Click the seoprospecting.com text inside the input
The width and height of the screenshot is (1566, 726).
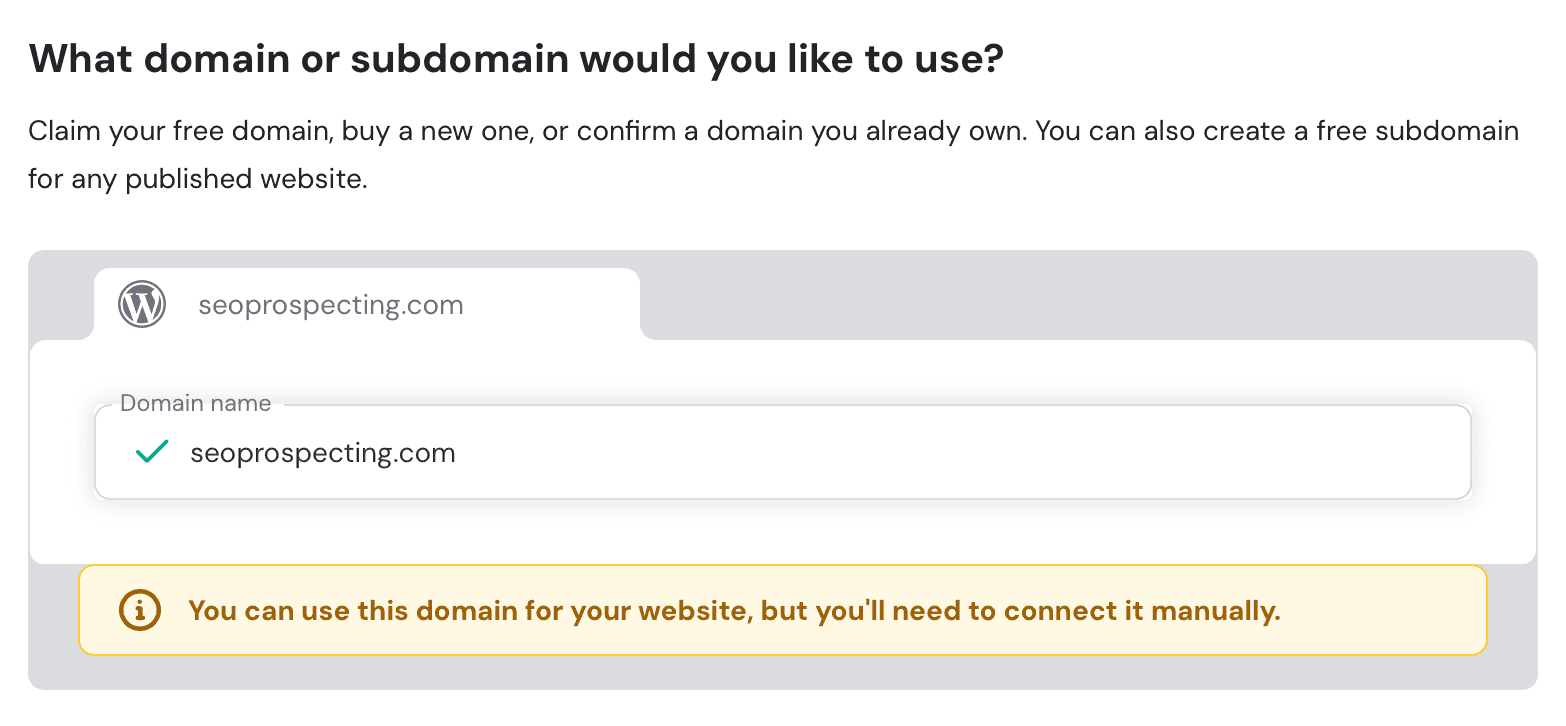coord(322,453)
